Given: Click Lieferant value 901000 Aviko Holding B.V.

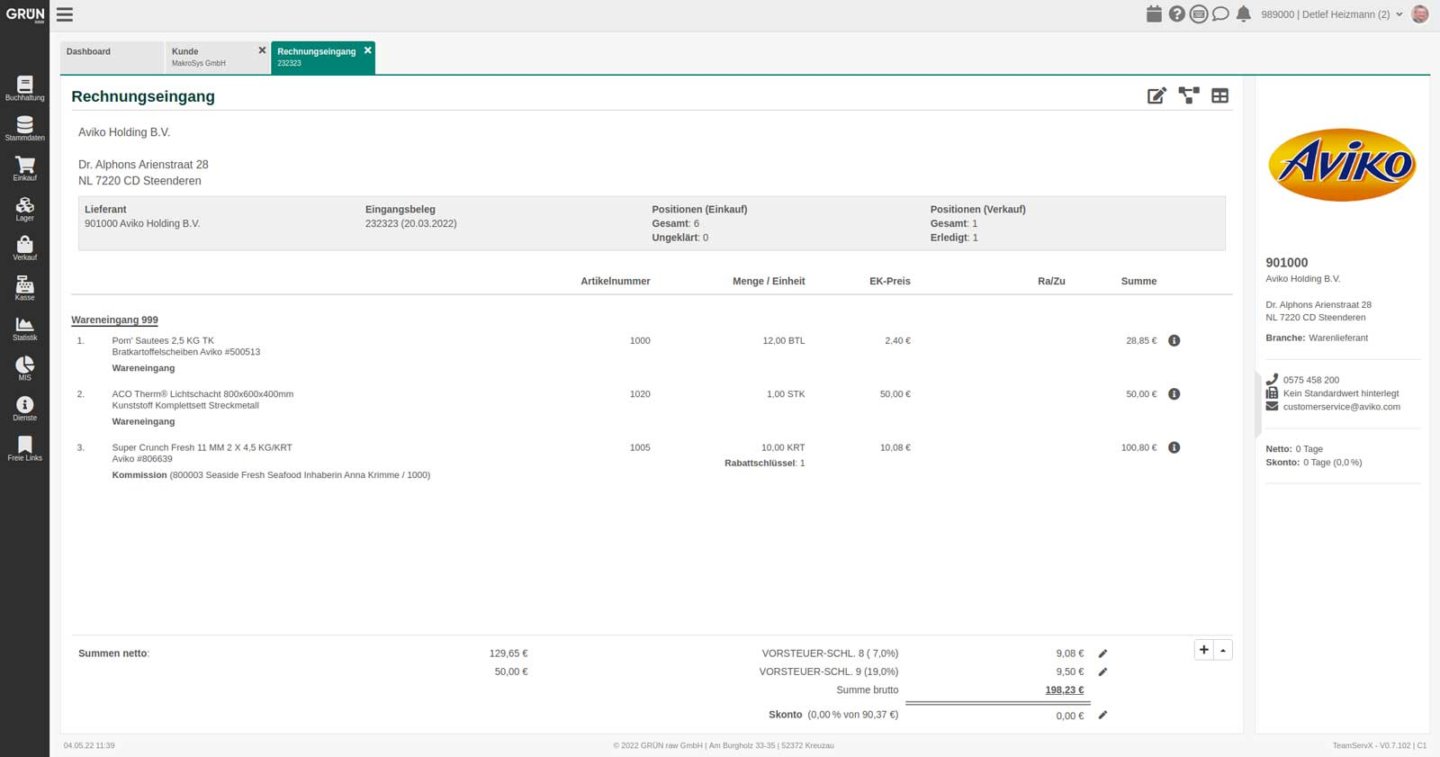Looking at the screenshot, I should click(143, 224).
